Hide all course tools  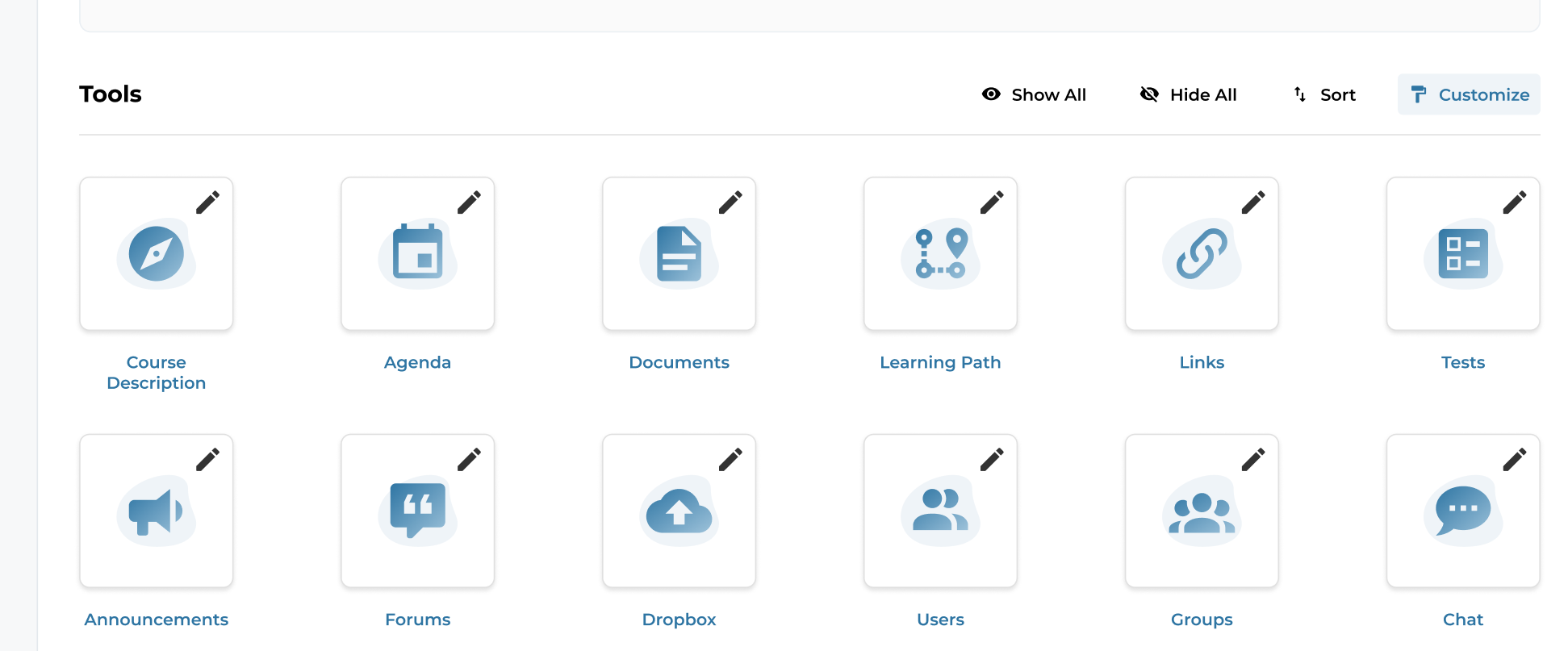(1187, 94)
